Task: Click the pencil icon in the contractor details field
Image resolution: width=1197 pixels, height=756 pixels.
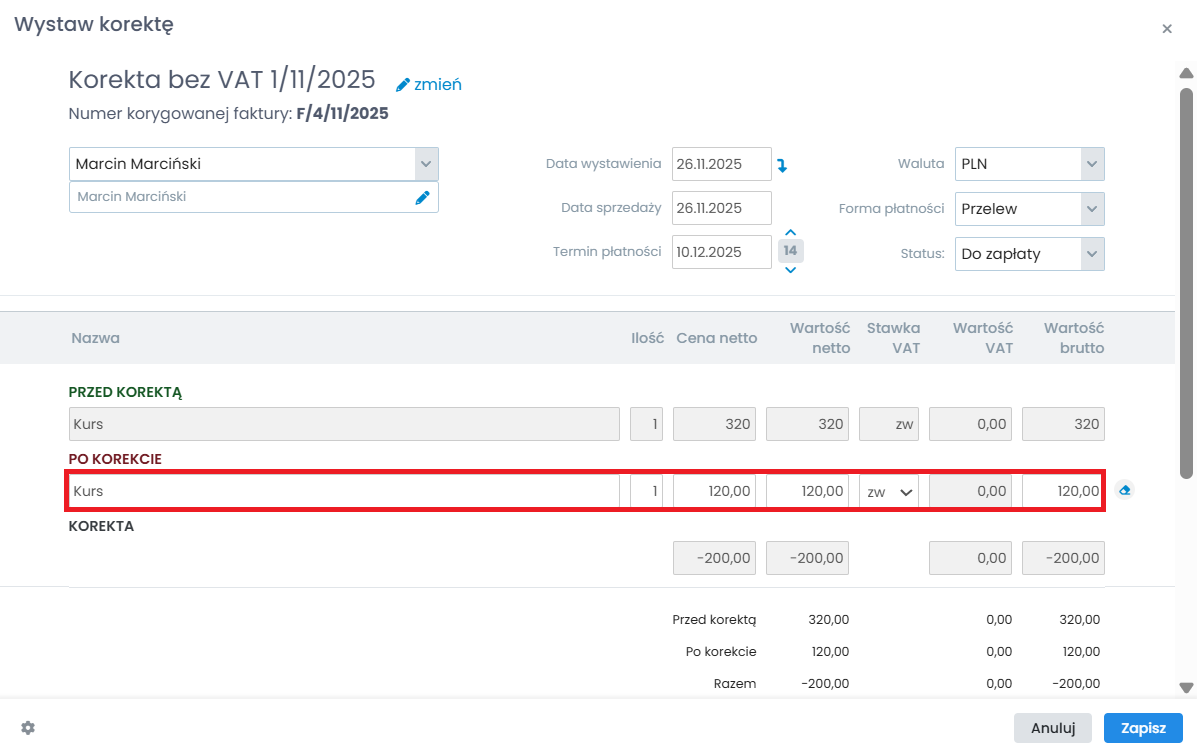Action: point(422,198)
